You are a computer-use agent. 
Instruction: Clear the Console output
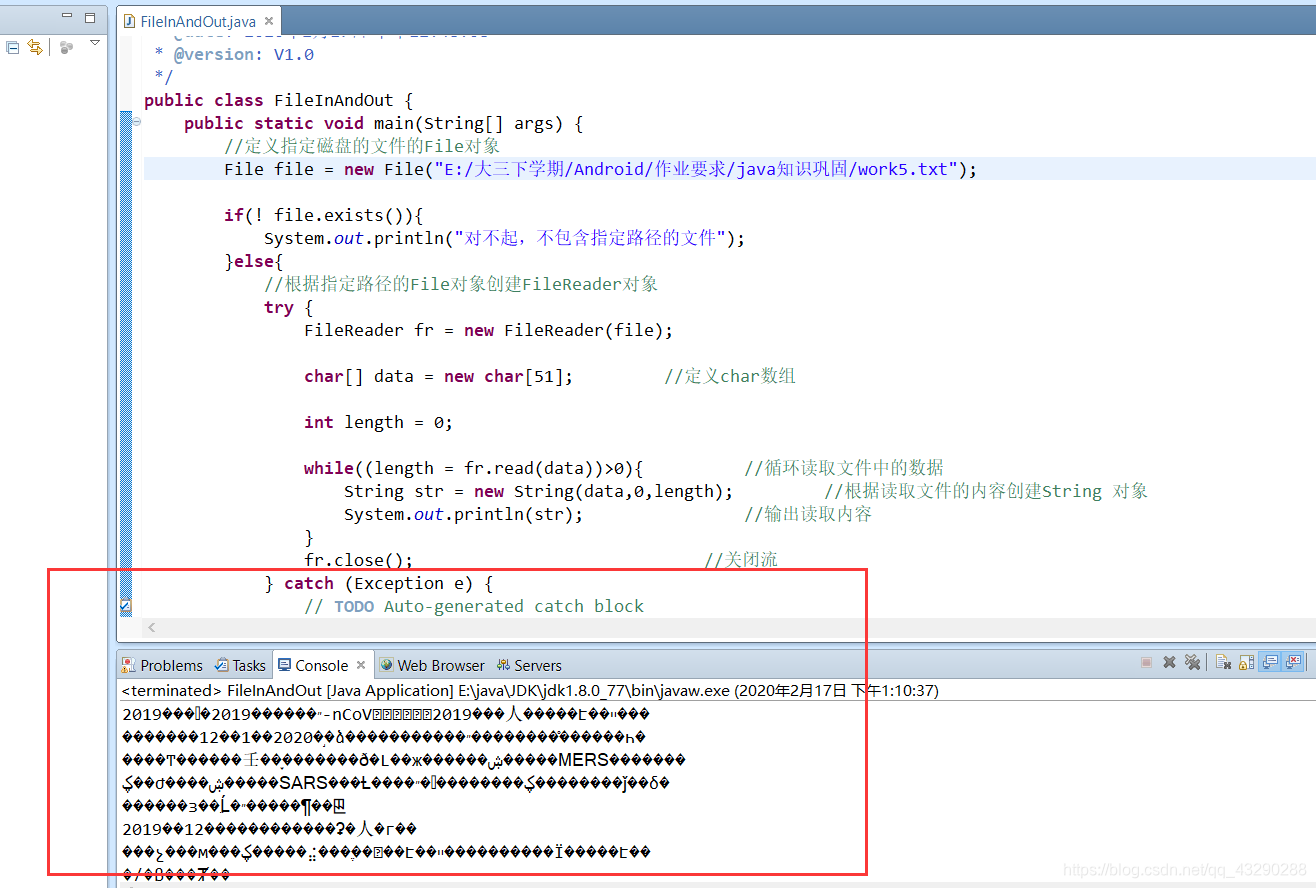(1223, 662)
